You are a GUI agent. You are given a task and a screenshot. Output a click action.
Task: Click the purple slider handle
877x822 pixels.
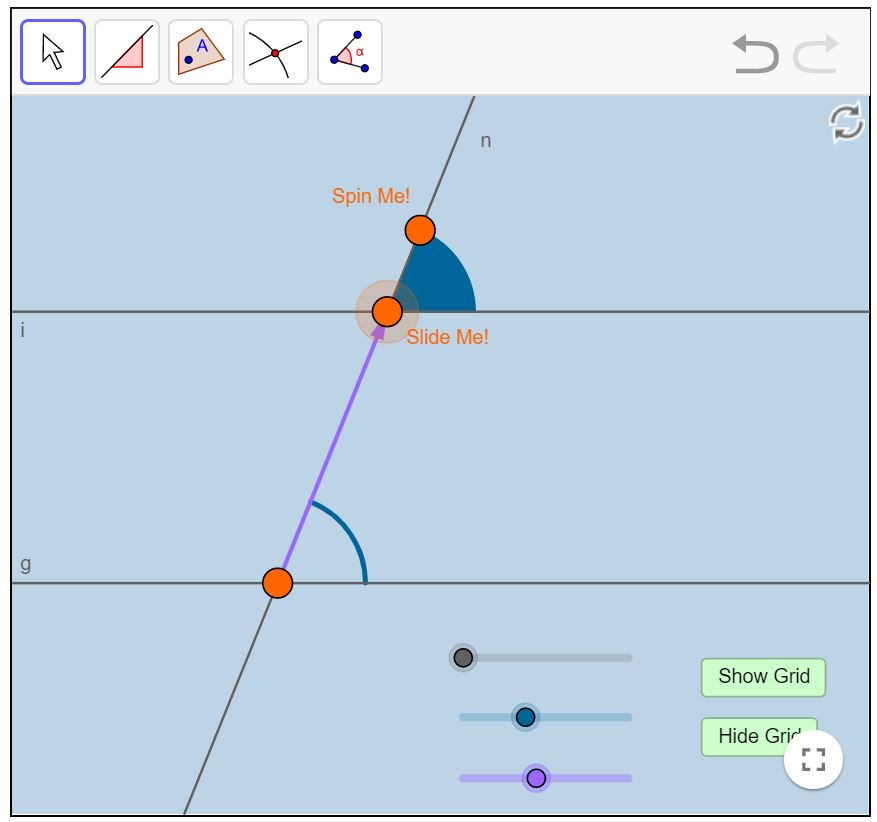pos(536,778)
